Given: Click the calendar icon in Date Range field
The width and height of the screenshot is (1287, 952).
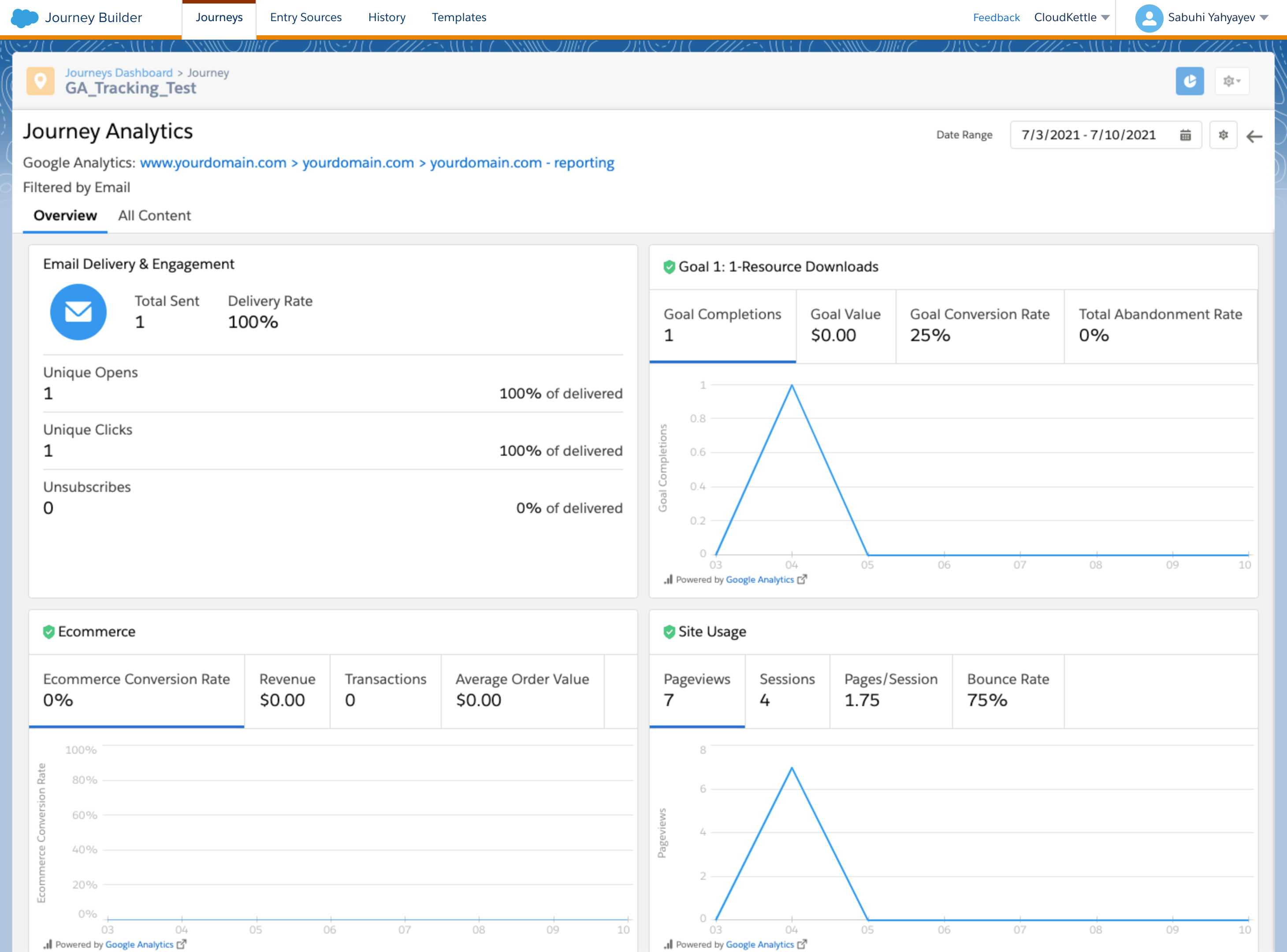Looking at the screenshot, I should [x=1186, y=135].
